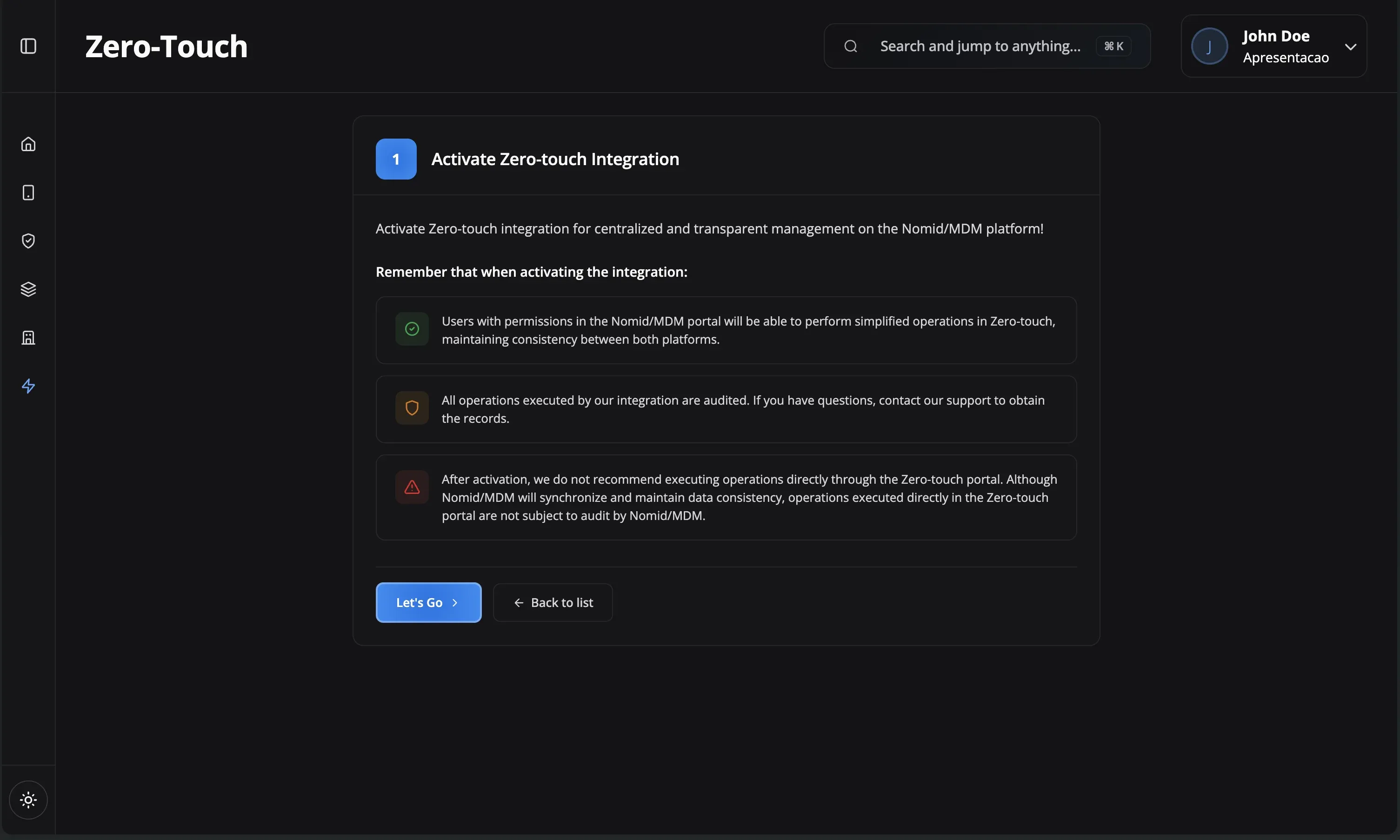This screenshot has width=1400, height=840.
Task: Click the blue step 1 badge
Action: [x=396, y=159]
